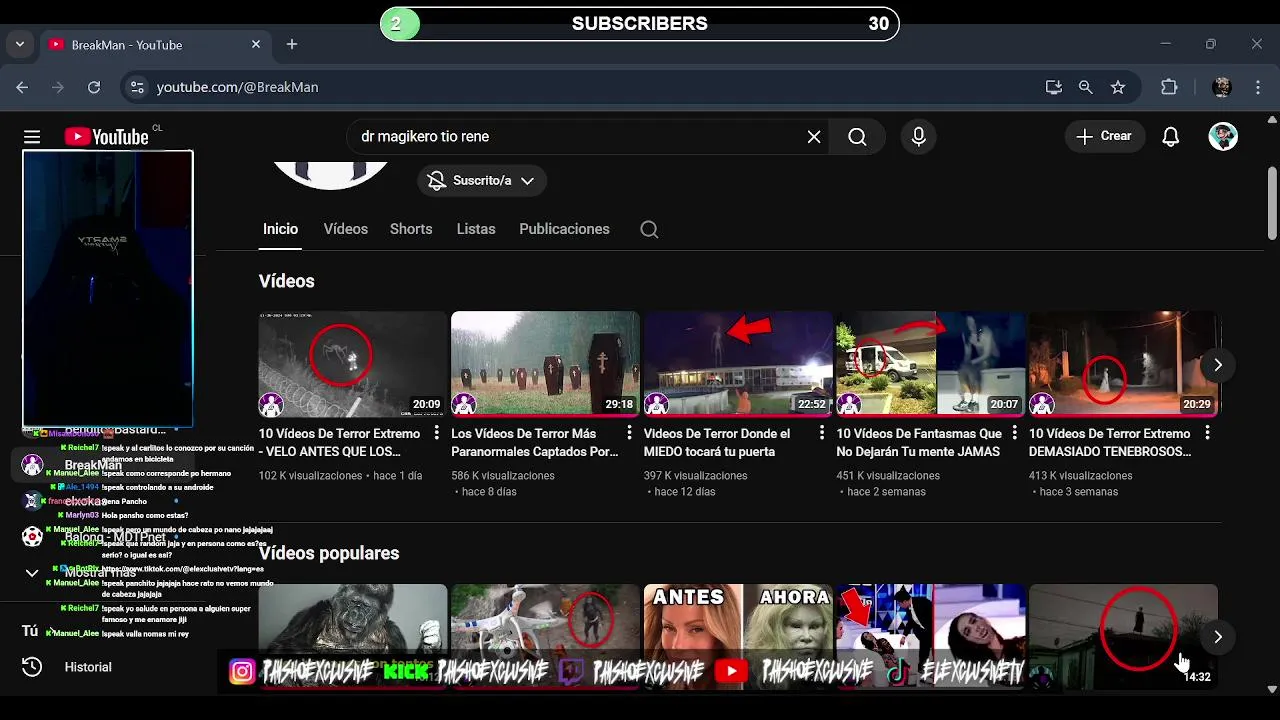Open options for 'Los Vídeos De Terror Más Paranormales'
Viewport: 1280px width, 720px height.
click(x=629, y=433)
